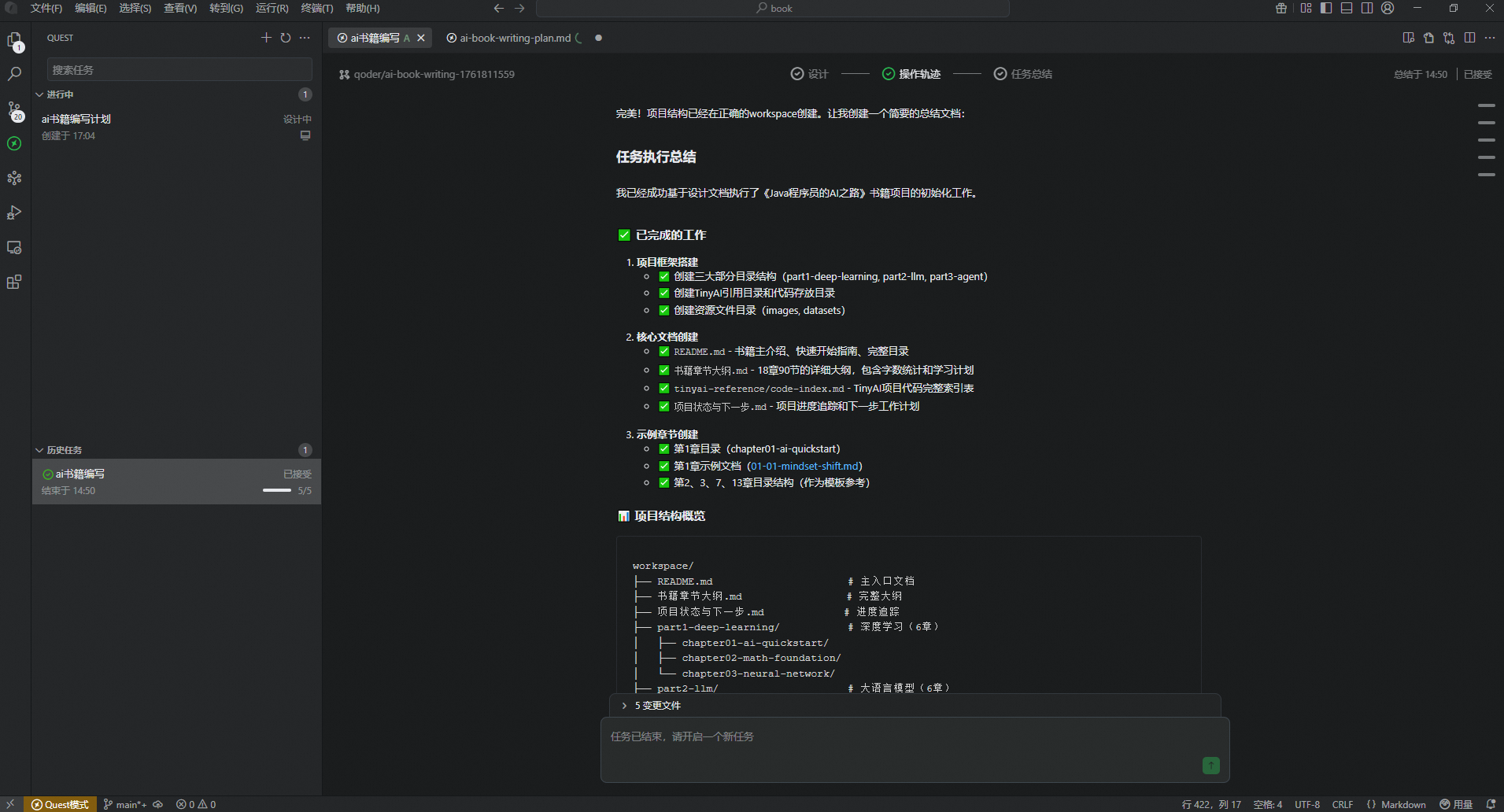Open the 帮助(H) menu
1504x812 pixels.
pos(363,8)
